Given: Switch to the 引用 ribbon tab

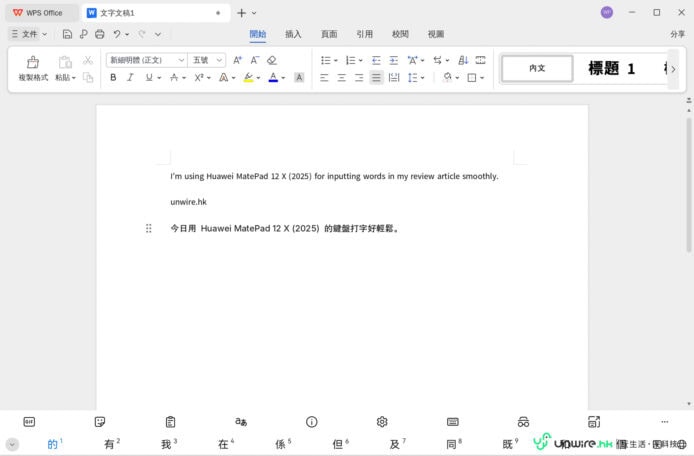Looking at the screenshot, I should 365,34.
